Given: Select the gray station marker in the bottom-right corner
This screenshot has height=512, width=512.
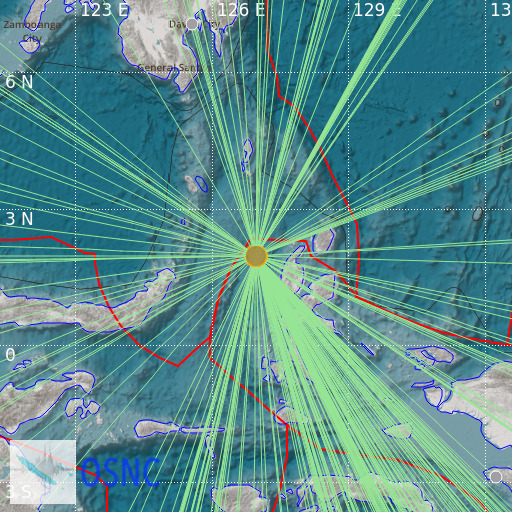Looking at the screenshot, I should pyautogui.click(x=496, y=477).
